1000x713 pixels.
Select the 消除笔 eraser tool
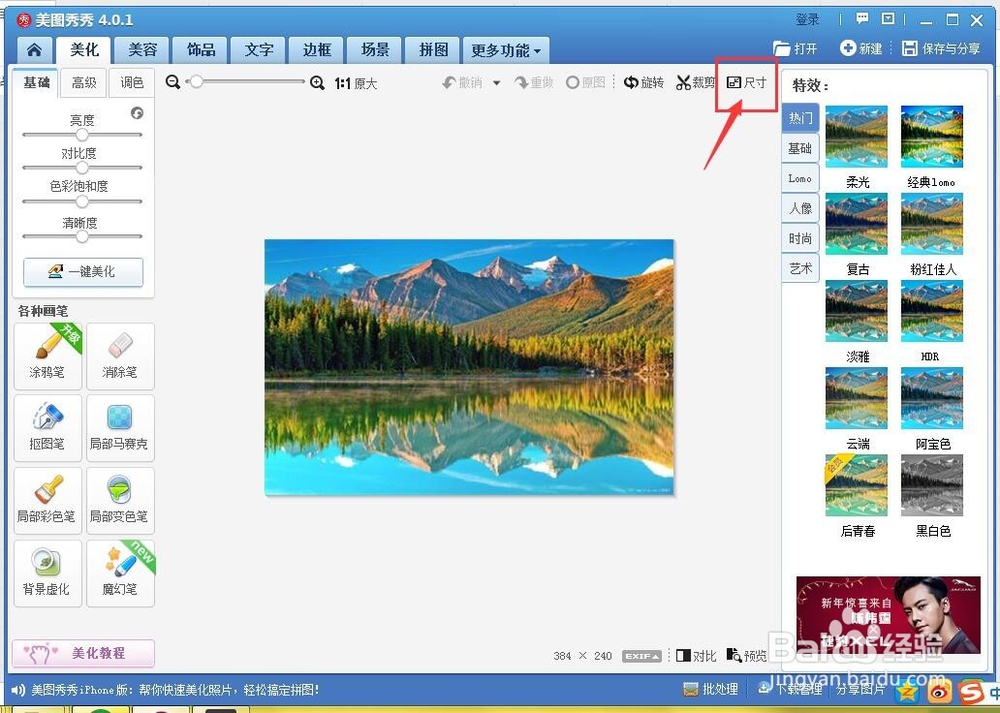click(121, 356)
